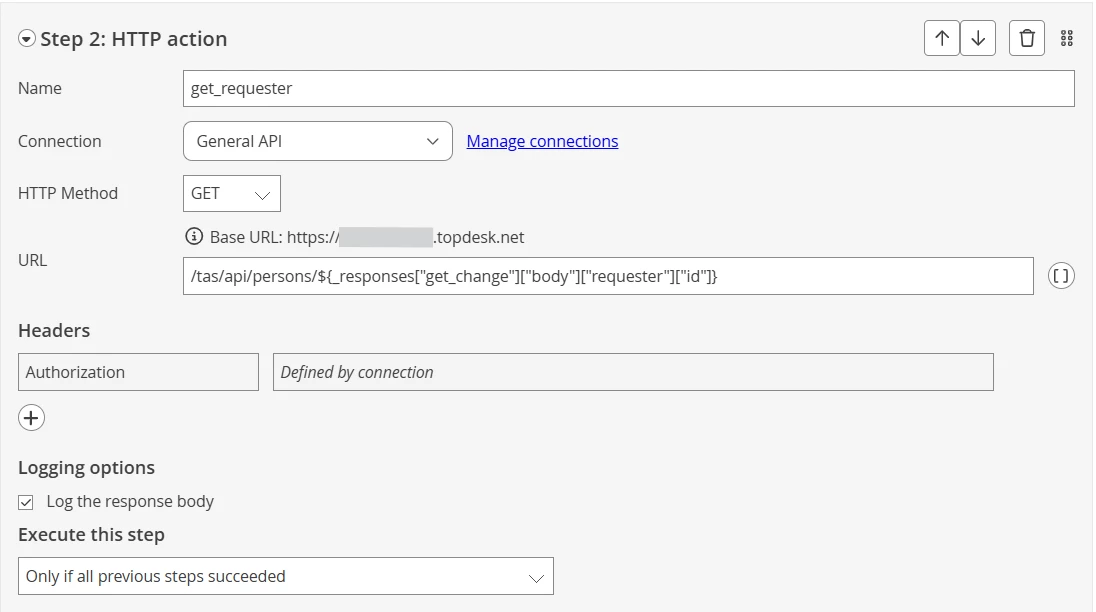Image resolution: width=1096 pixels, height=612 pixels.
Task: Add a new header with plus icon
Action: tap(31, 418)
